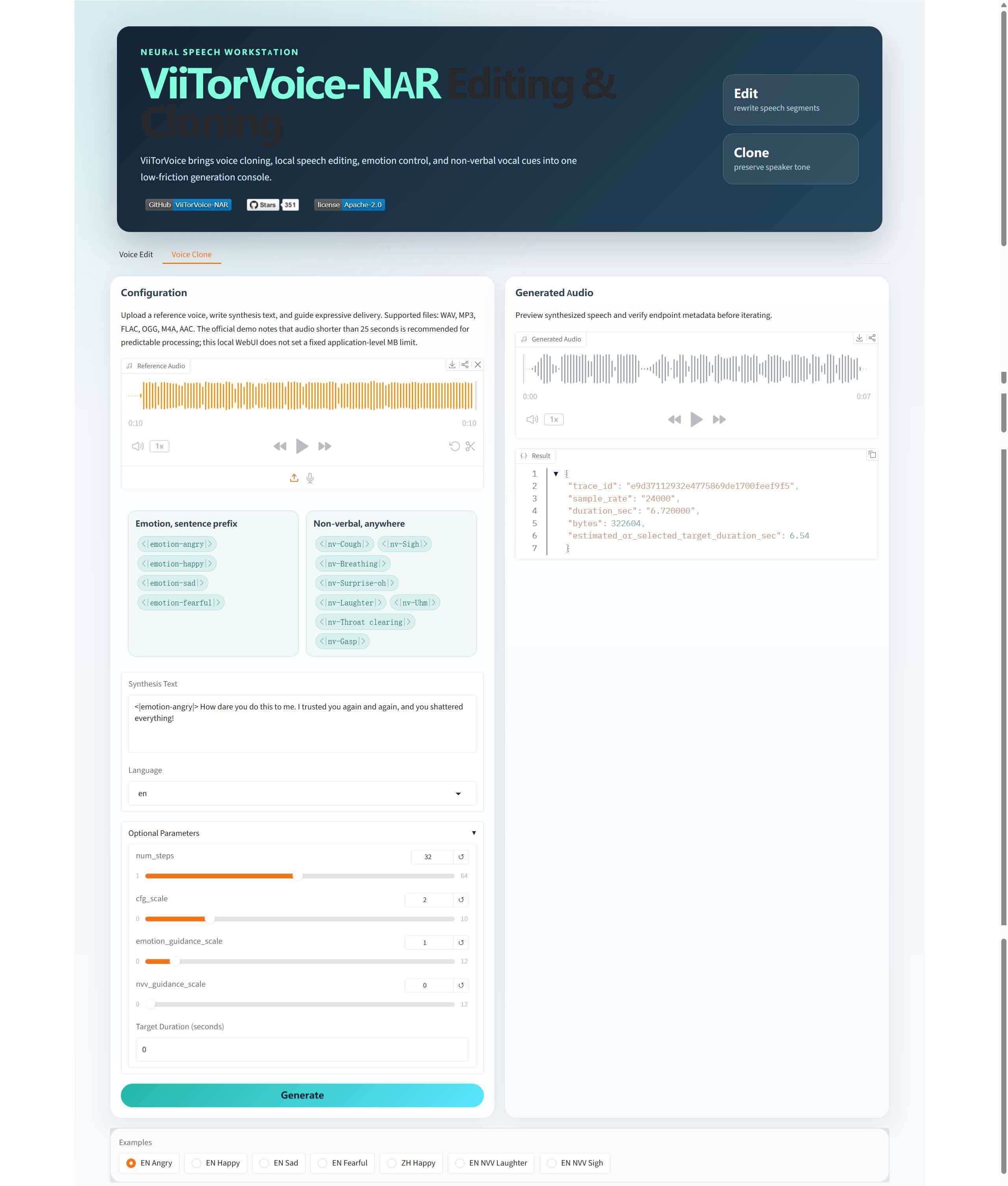Viewport: 1008px width, 1186px height.
Task: Change Reference Audio playback speed 1x
Action: click(x=159, y=446)
